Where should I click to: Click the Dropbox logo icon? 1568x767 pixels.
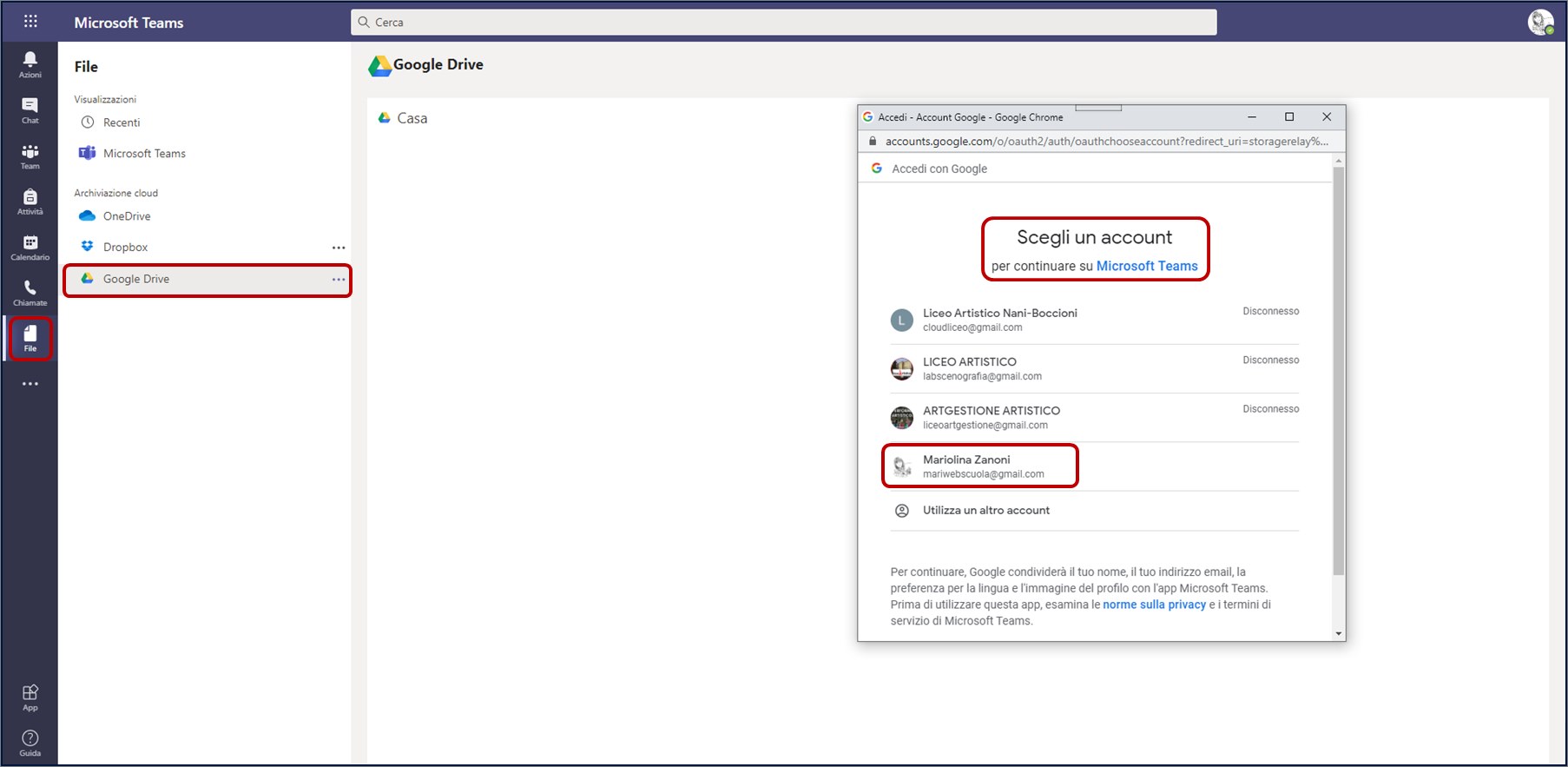pyautogui.click(x=87, y=246)
